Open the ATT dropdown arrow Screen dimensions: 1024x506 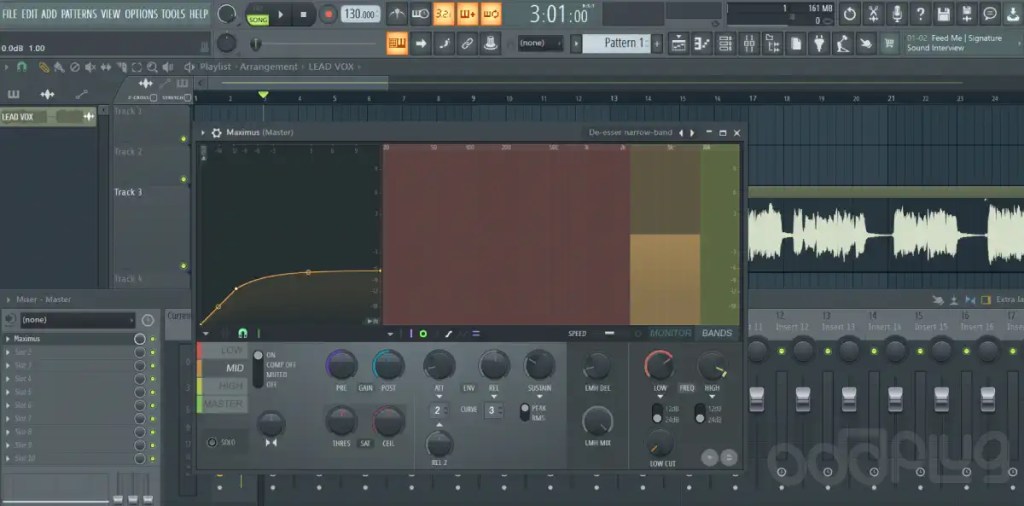coord(439,396)
